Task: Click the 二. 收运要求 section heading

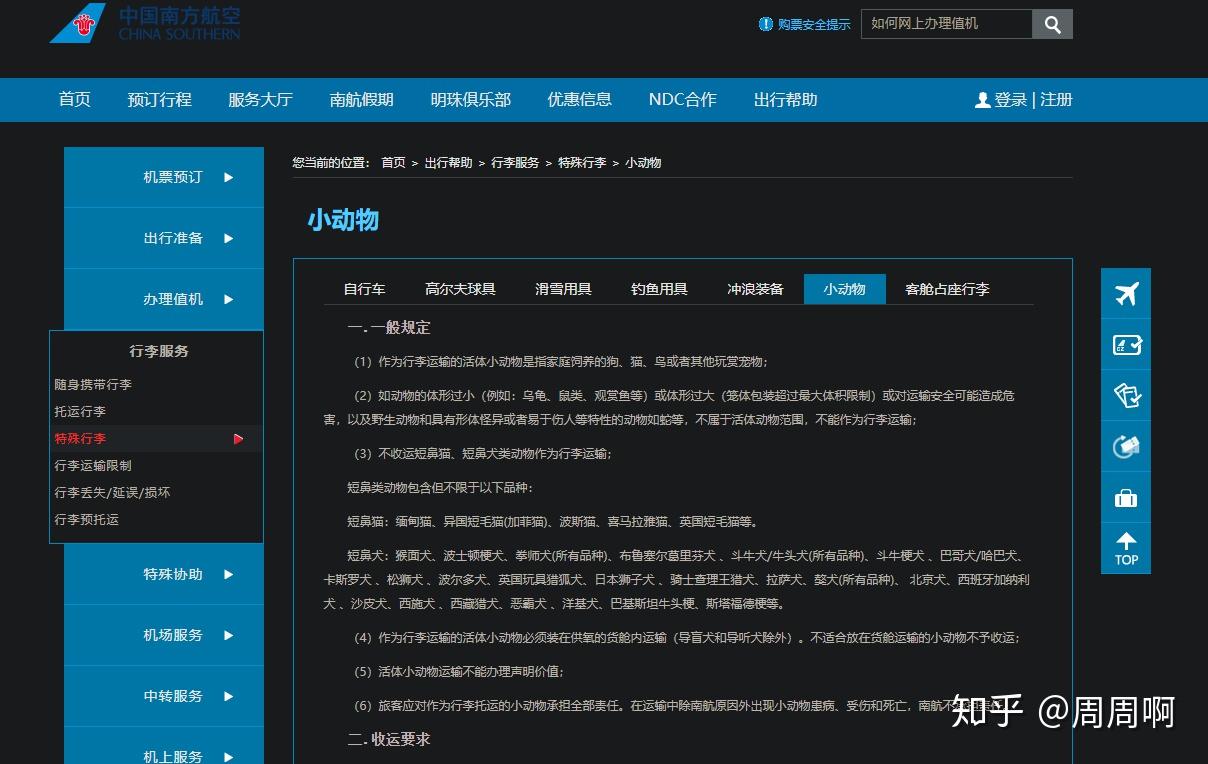Action: coord(389,739)
